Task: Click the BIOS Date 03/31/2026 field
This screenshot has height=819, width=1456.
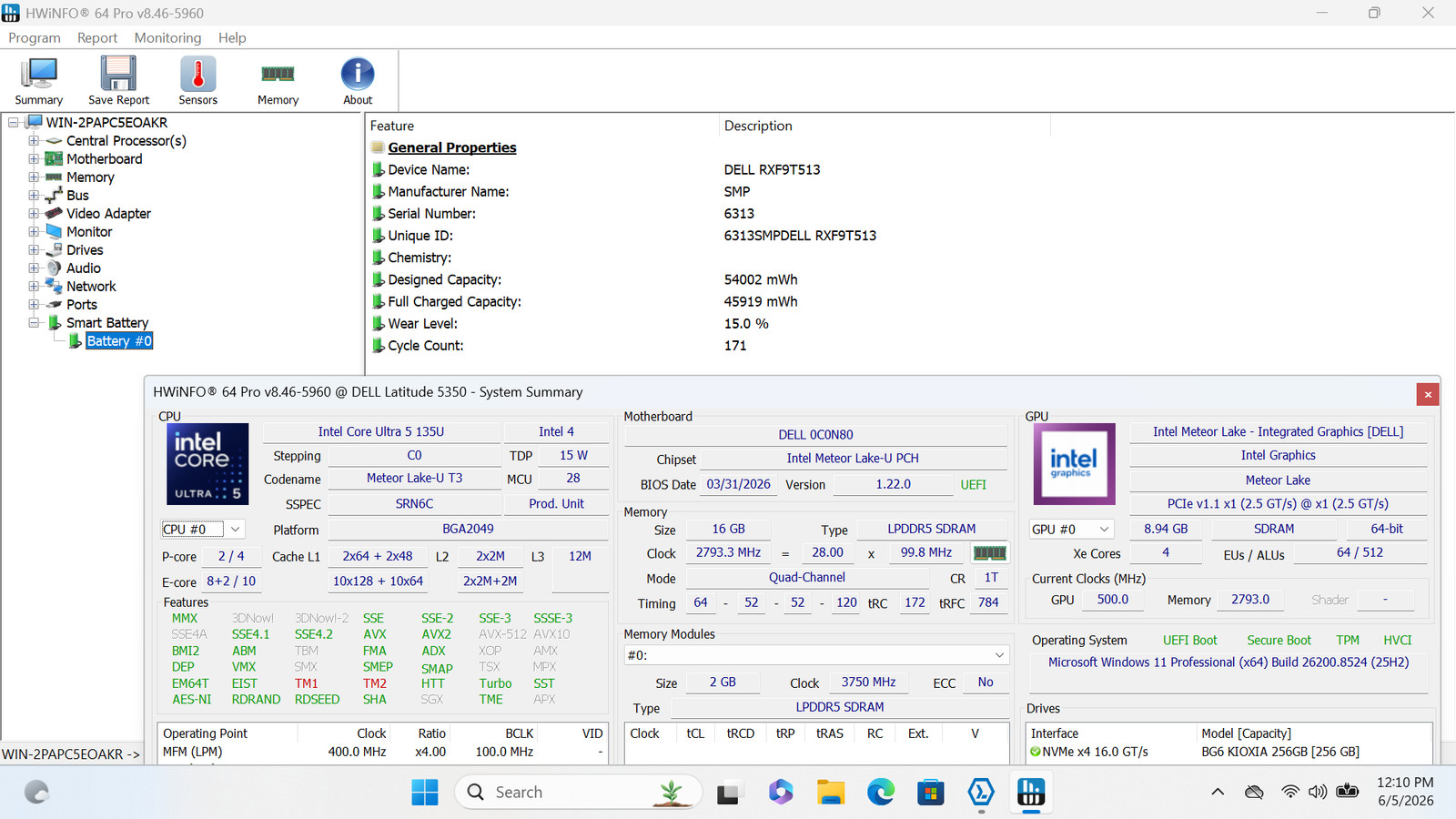Action: [x=739, y=484]
